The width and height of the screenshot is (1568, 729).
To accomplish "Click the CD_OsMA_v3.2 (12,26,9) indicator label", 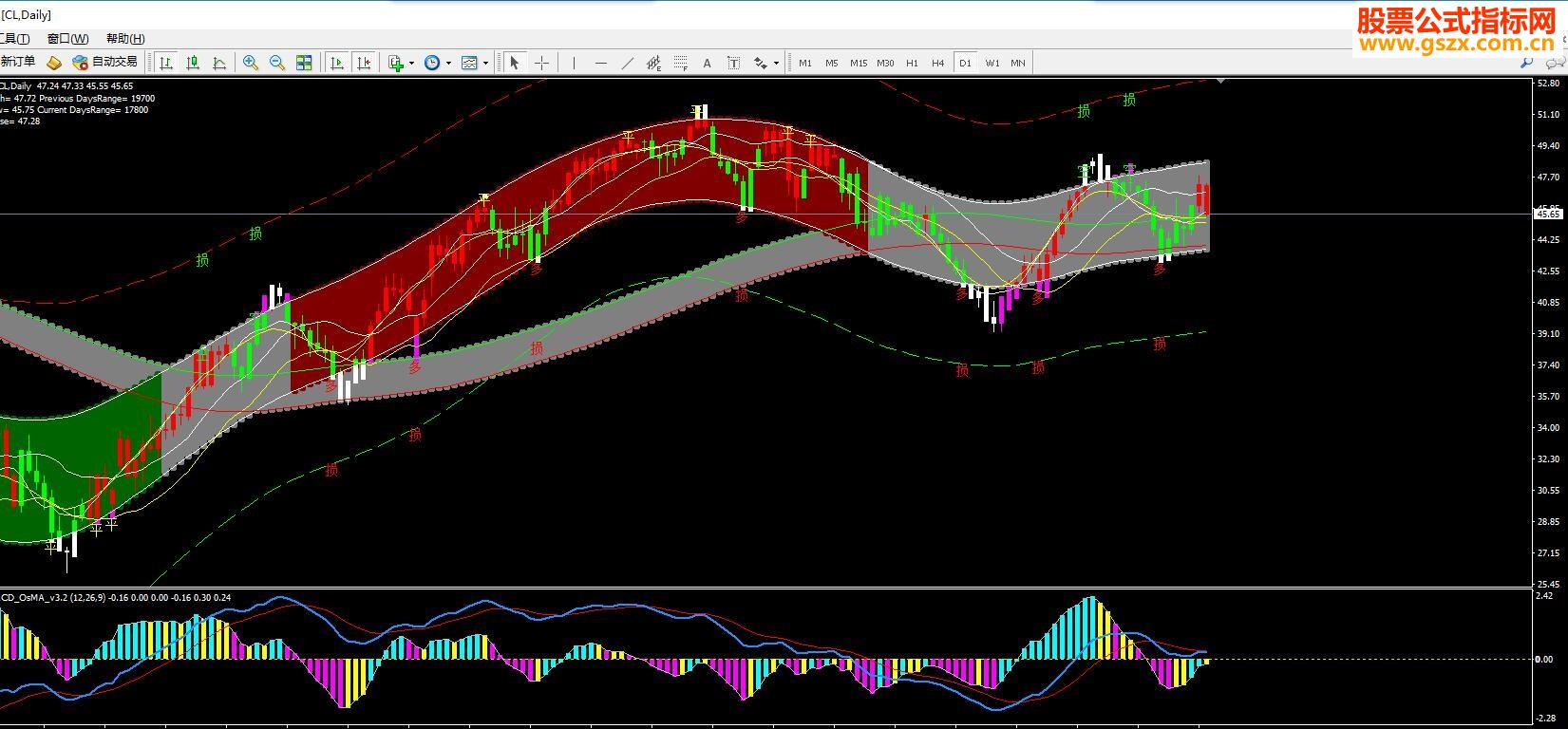I will click(x=53, y=597).
